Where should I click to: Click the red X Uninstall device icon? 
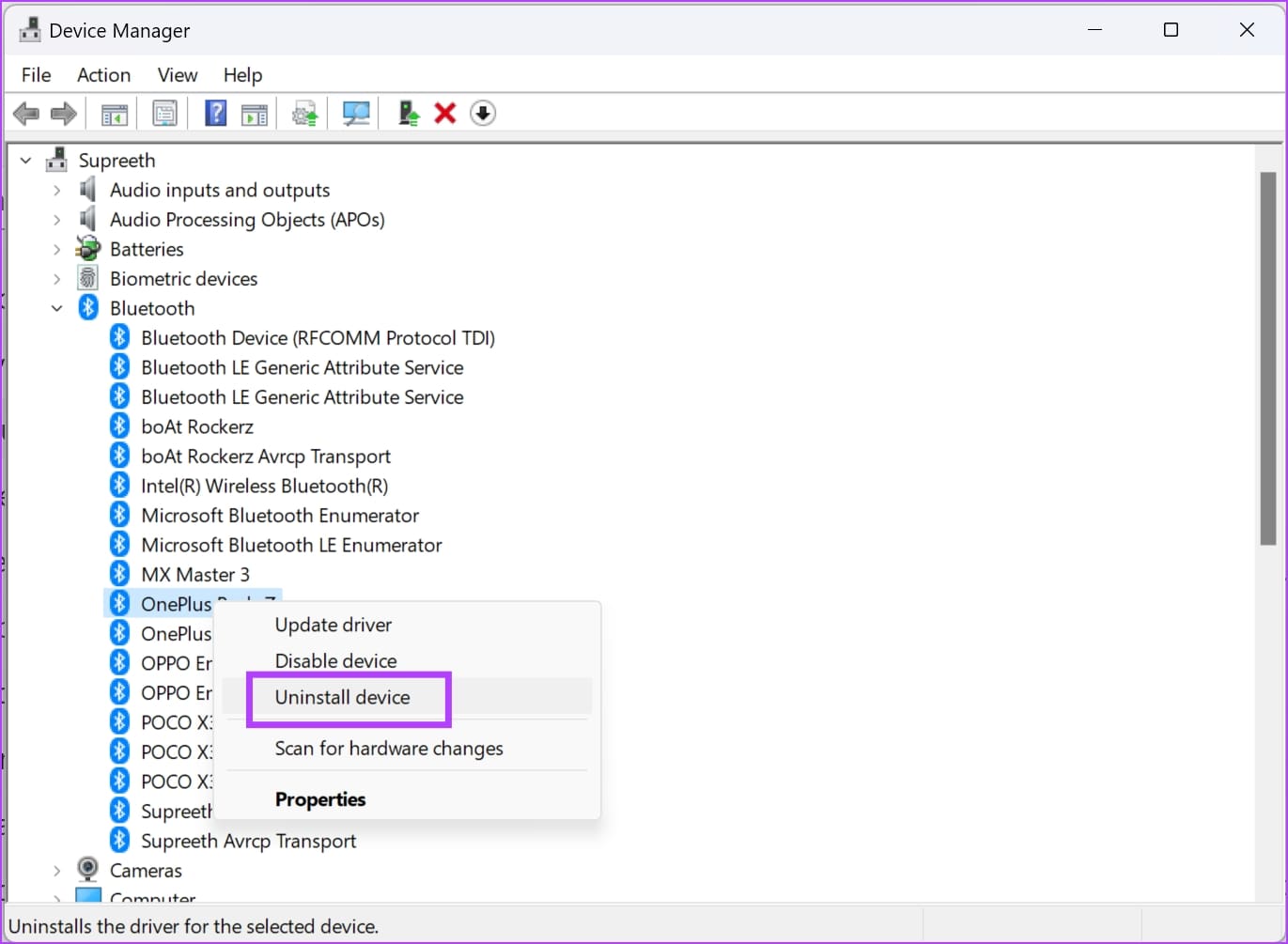pos(445,114)
